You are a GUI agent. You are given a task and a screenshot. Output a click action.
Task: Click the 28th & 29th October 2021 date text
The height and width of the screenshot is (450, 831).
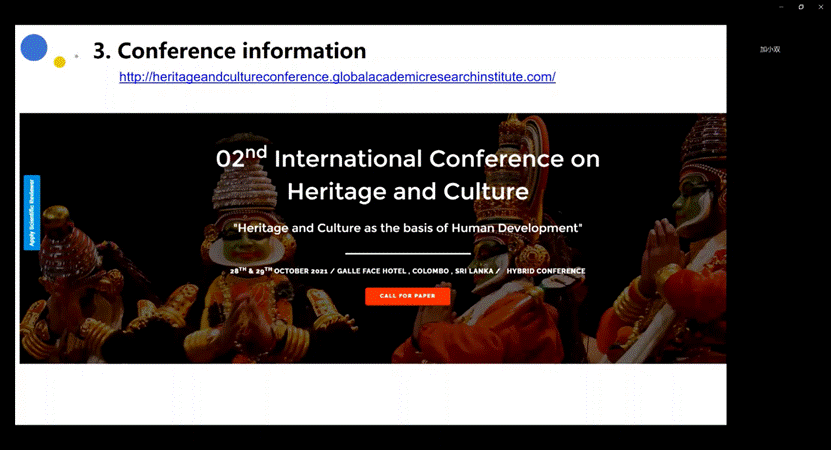(x=277, y=271)
